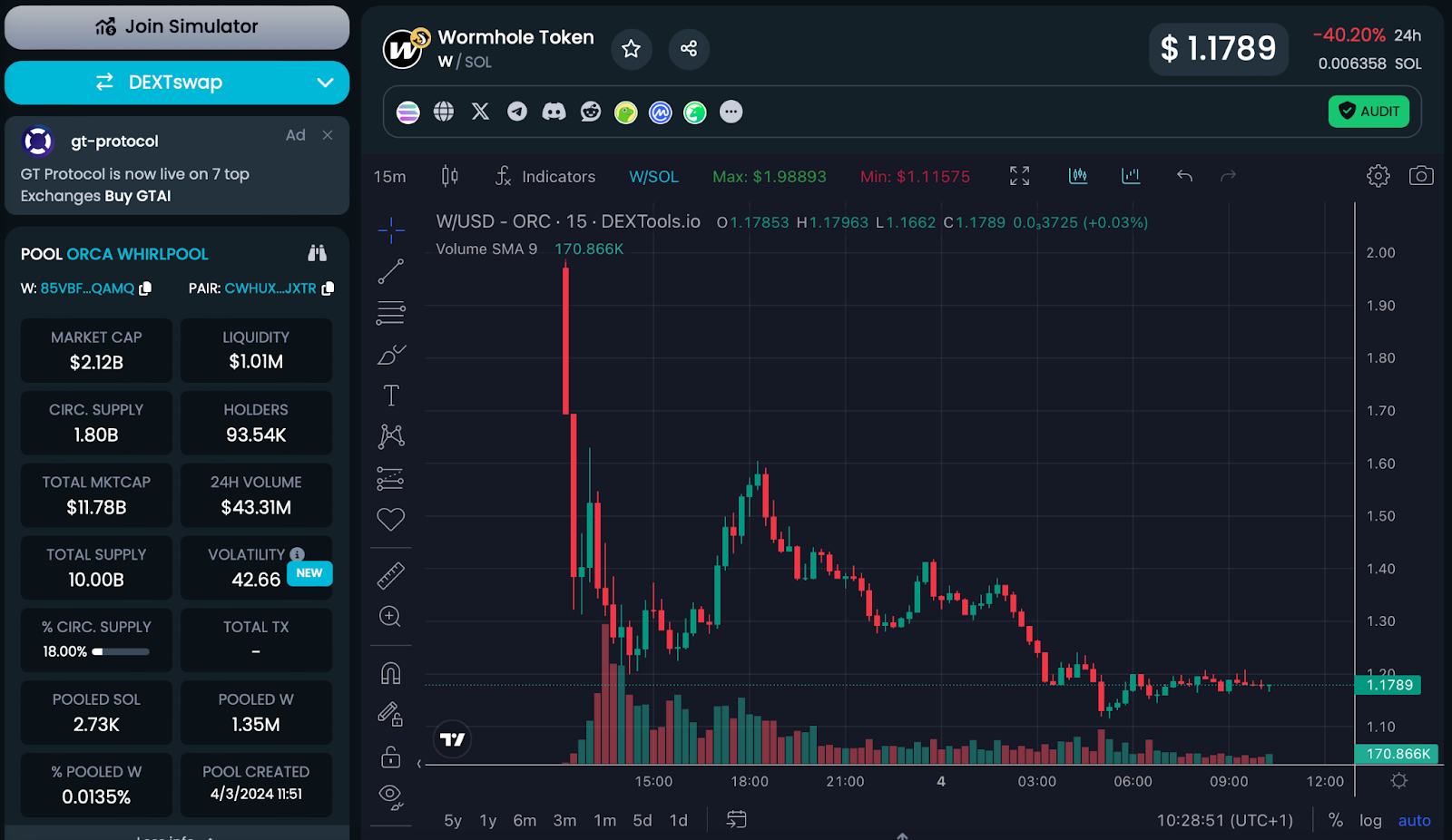The width and height of the screenshot is (1452, 840).
Task: Copy the W token address 85VBF...QAMQ
Action: 145,288
